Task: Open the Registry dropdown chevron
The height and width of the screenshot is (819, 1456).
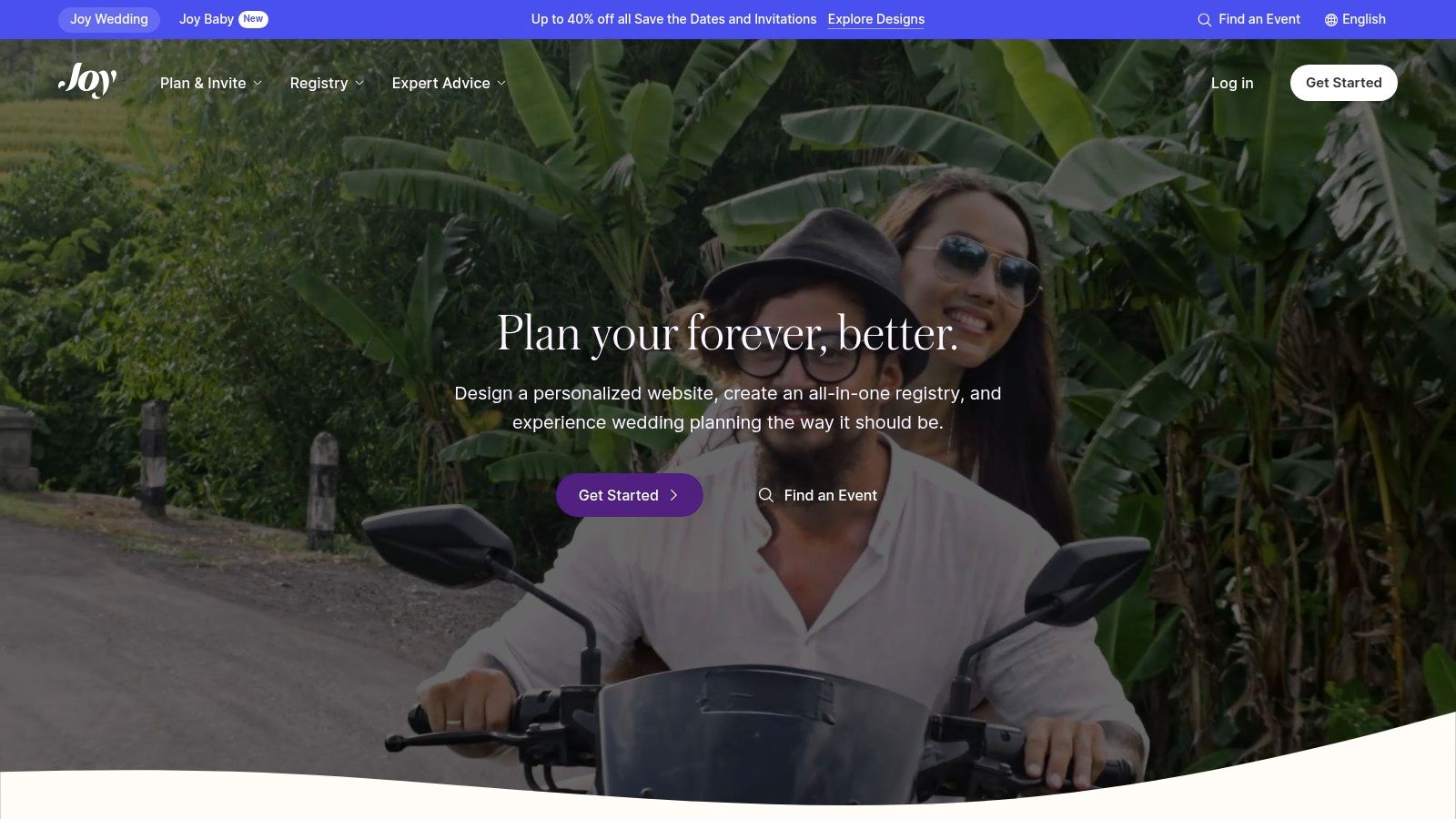Action: (359, 83)
